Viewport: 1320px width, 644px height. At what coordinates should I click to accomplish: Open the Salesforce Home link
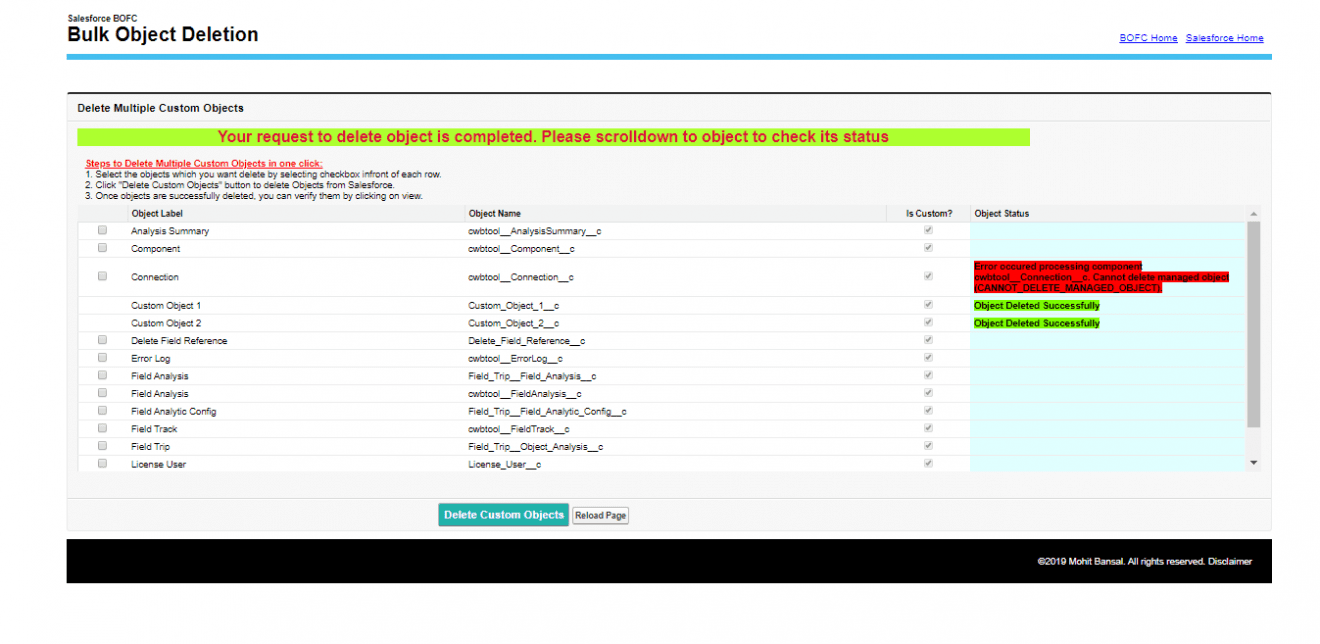coord(1224,38)
